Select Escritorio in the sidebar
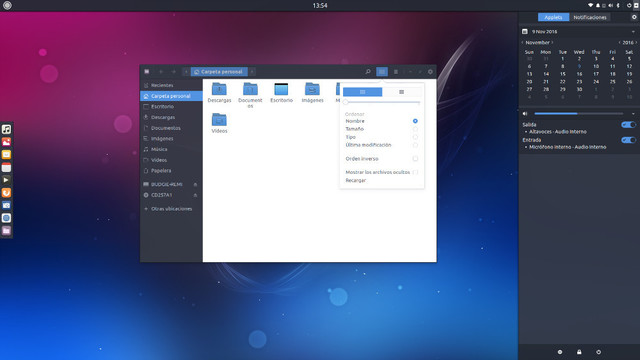Screen dimensions: 640x360 171,107
